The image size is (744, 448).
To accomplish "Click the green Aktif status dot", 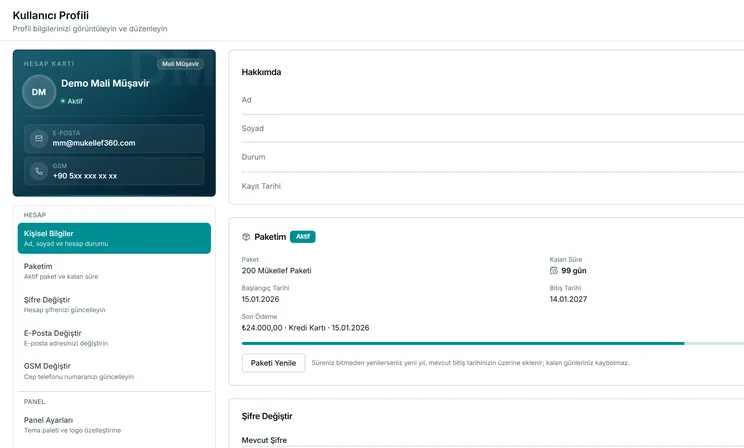I will (63, 101).
